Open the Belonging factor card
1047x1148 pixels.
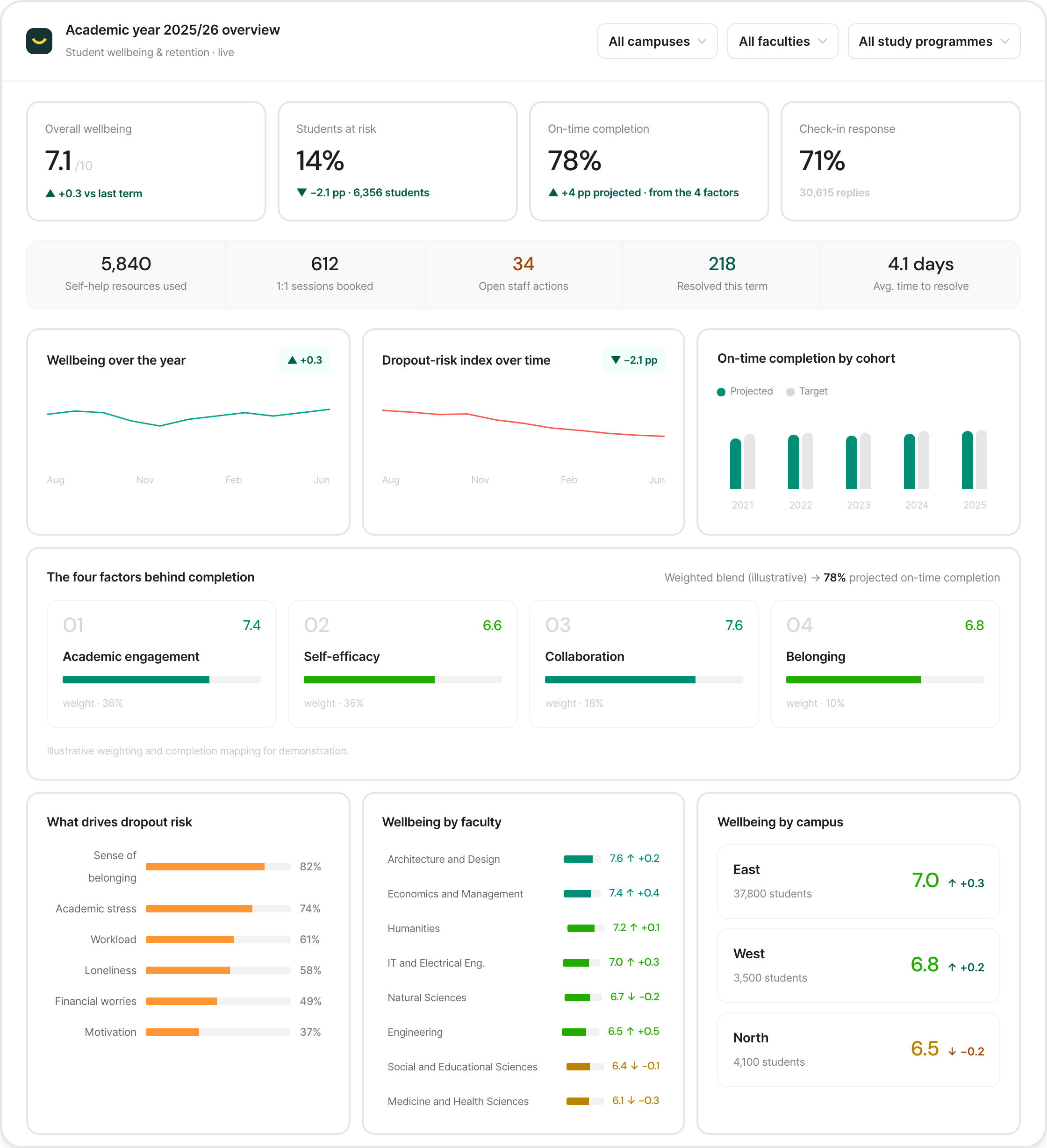point(885,664)
